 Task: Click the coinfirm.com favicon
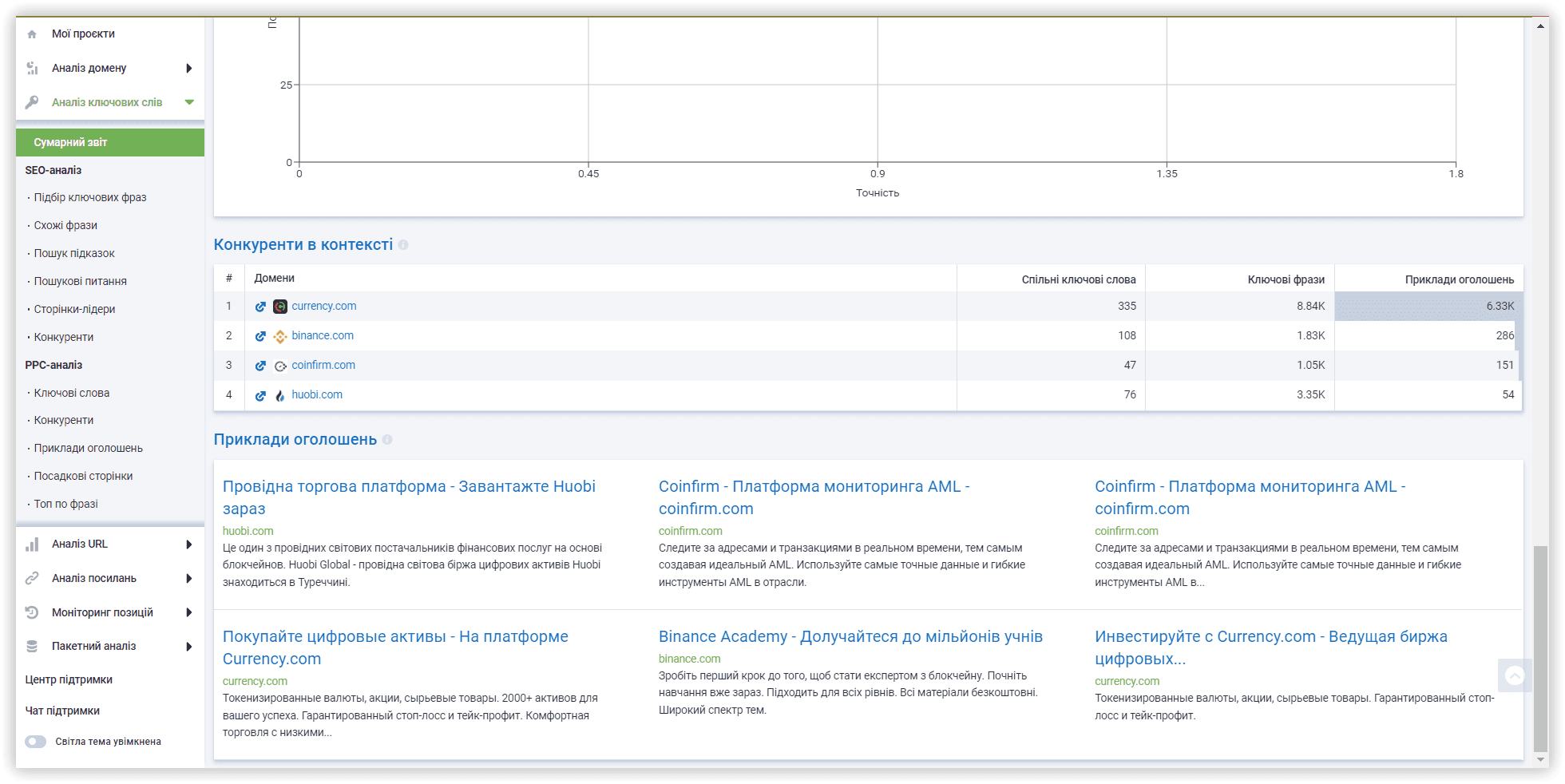280,366
